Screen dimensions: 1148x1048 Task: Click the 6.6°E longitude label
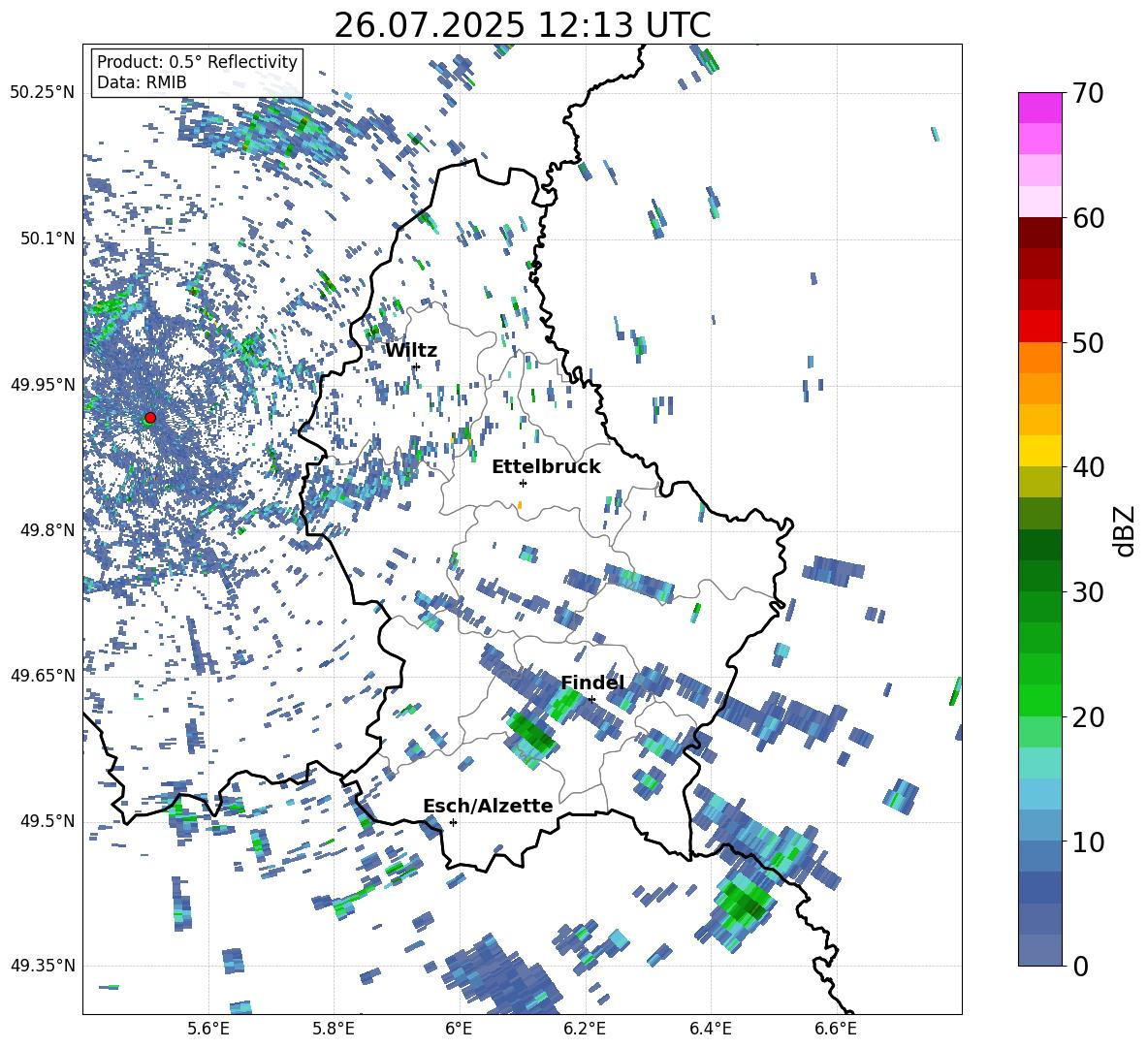pyautogui.click(x=836, y=1029)
